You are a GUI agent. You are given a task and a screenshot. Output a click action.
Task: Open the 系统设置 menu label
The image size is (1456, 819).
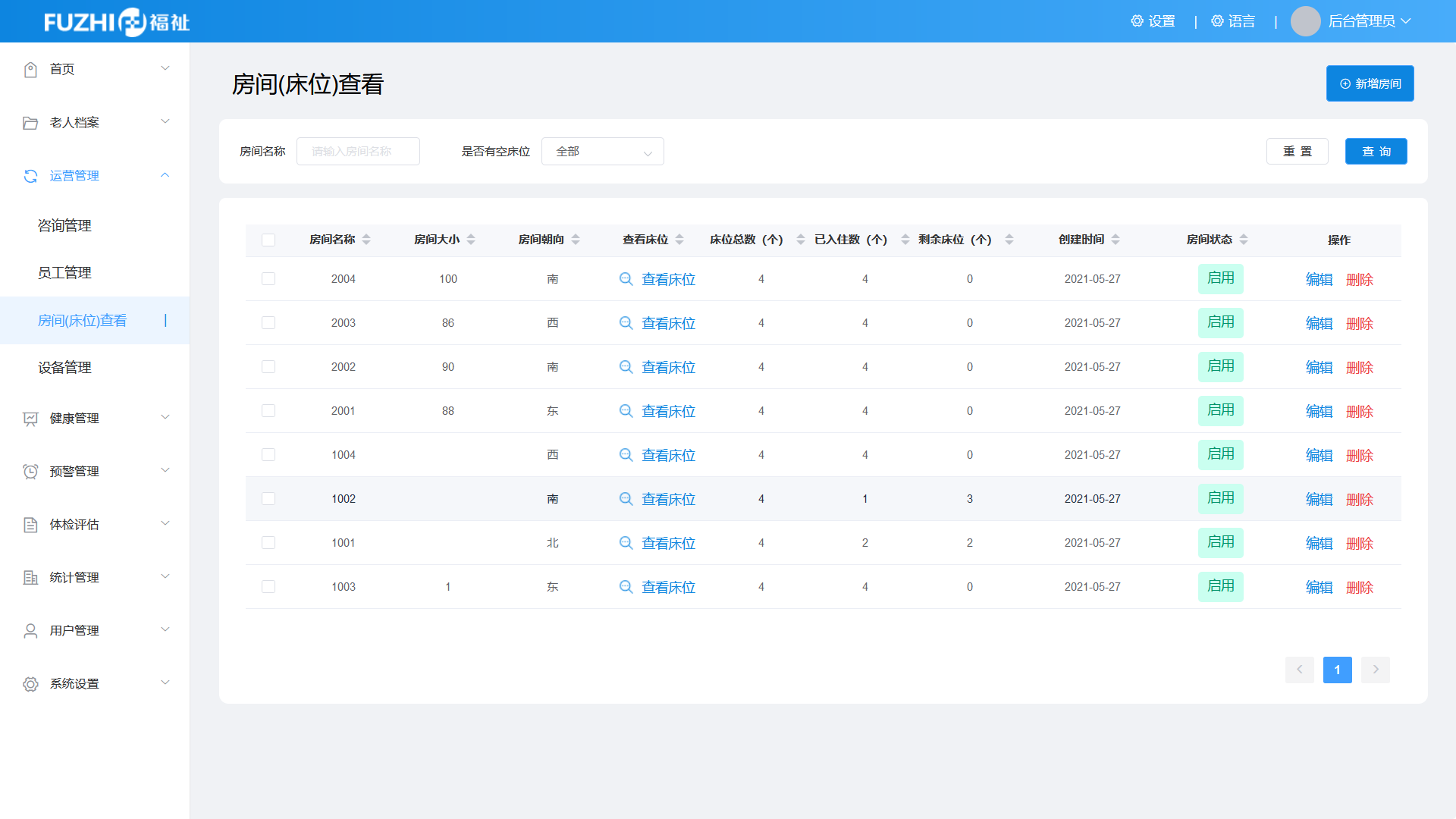tap(74, 684)
